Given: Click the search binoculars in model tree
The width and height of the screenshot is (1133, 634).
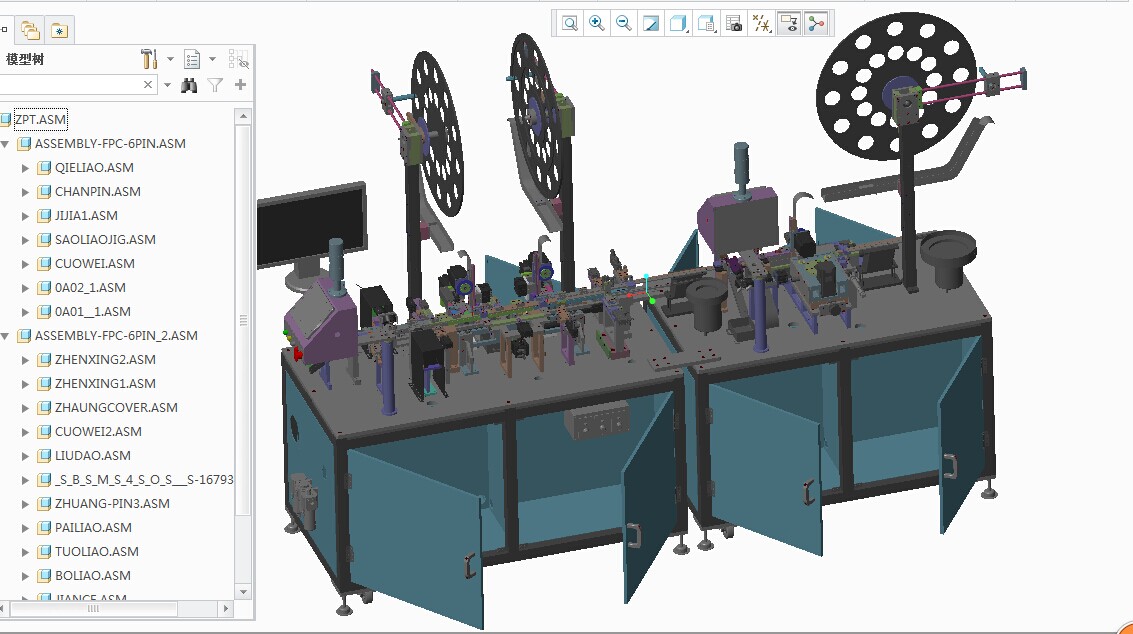Looking at the screenshot, I should (188, 85).
